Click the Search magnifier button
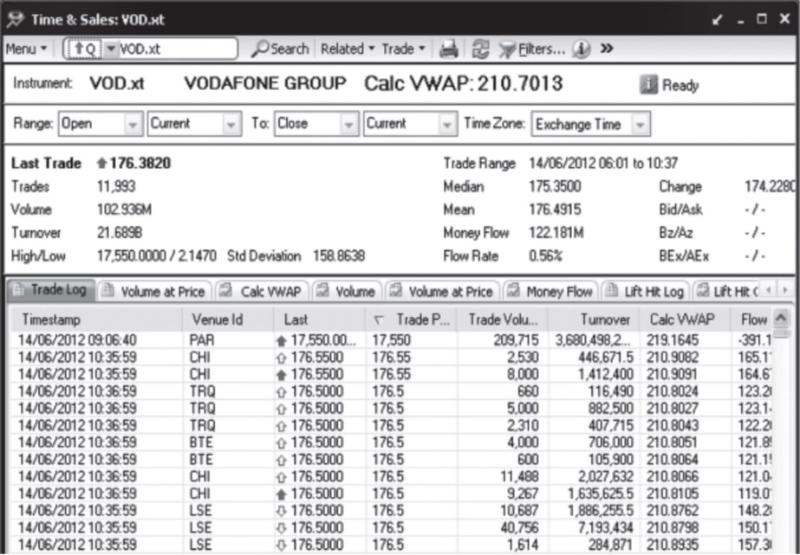The image size is (800, 555). (x=281, y=49)
